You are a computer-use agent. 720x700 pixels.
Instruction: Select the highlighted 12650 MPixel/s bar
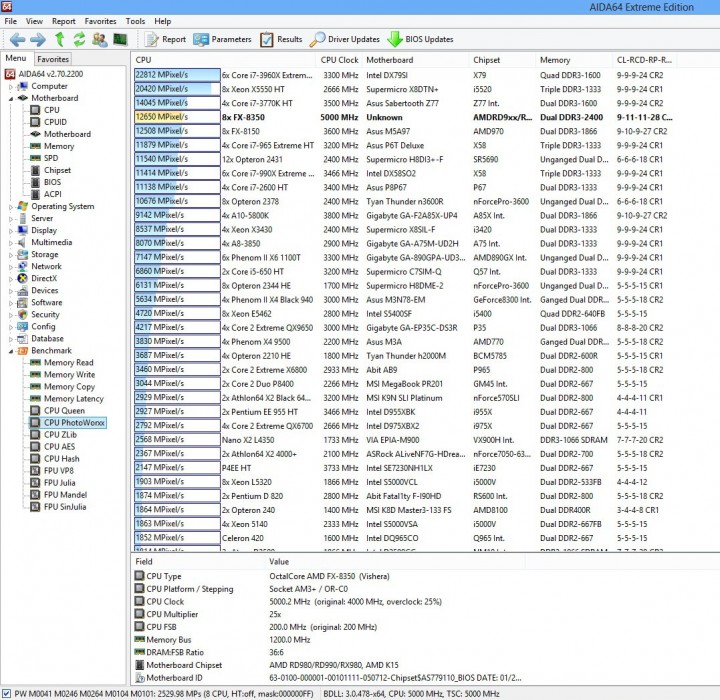click(177, 117)
